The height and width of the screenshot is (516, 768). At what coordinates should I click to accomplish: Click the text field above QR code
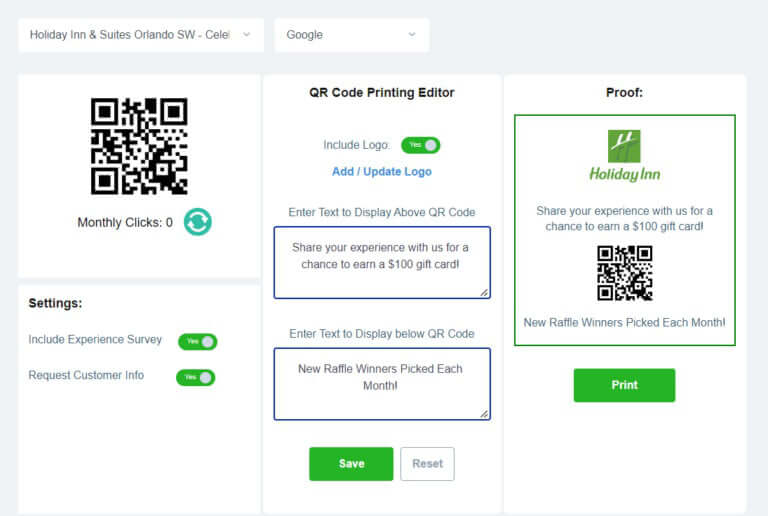[382, 262]
